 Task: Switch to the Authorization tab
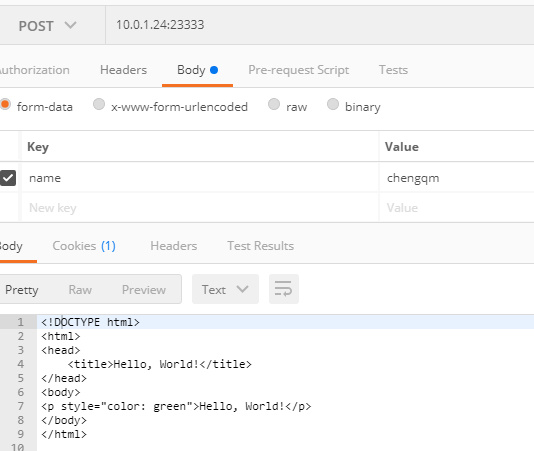click(34, 70)
